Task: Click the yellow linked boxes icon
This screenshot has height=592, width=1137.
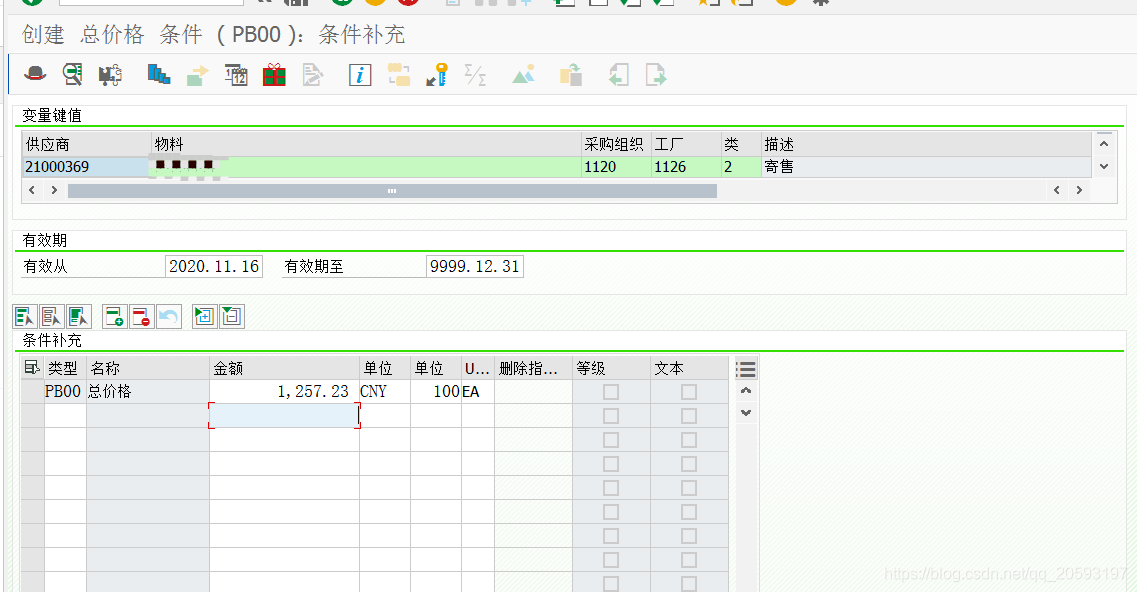Action: [399, 75]
